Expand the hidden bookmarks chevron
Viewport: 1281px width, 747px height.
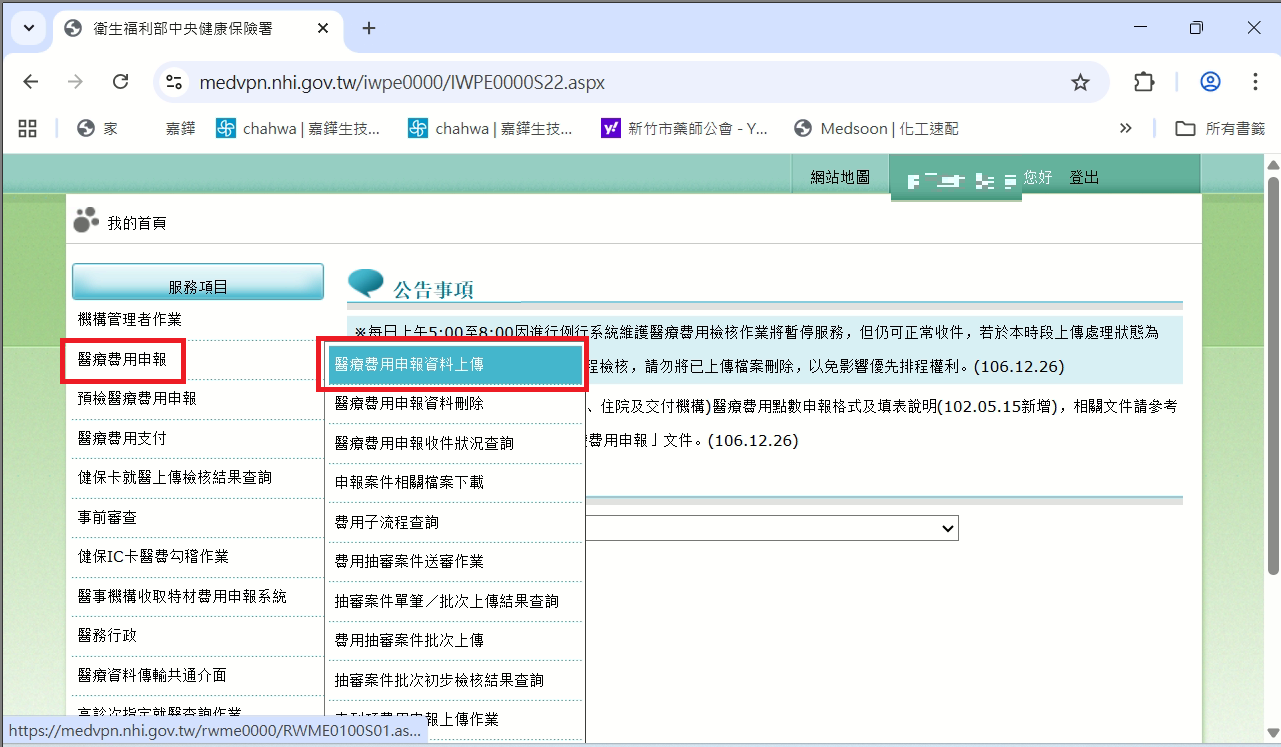[x=1125, y=128]
